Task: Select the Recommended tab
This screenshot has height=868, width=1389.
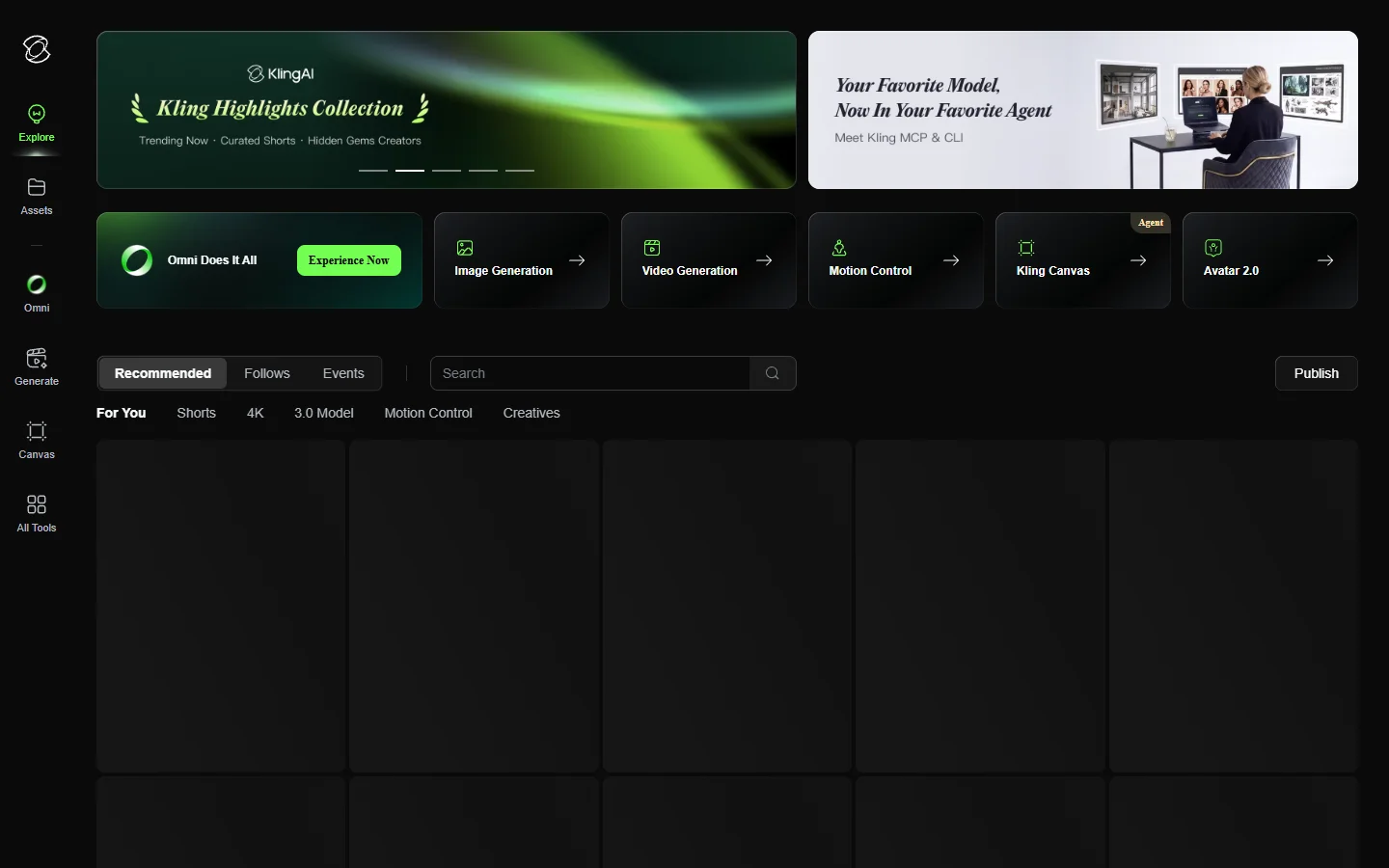Action: point(163,373)
